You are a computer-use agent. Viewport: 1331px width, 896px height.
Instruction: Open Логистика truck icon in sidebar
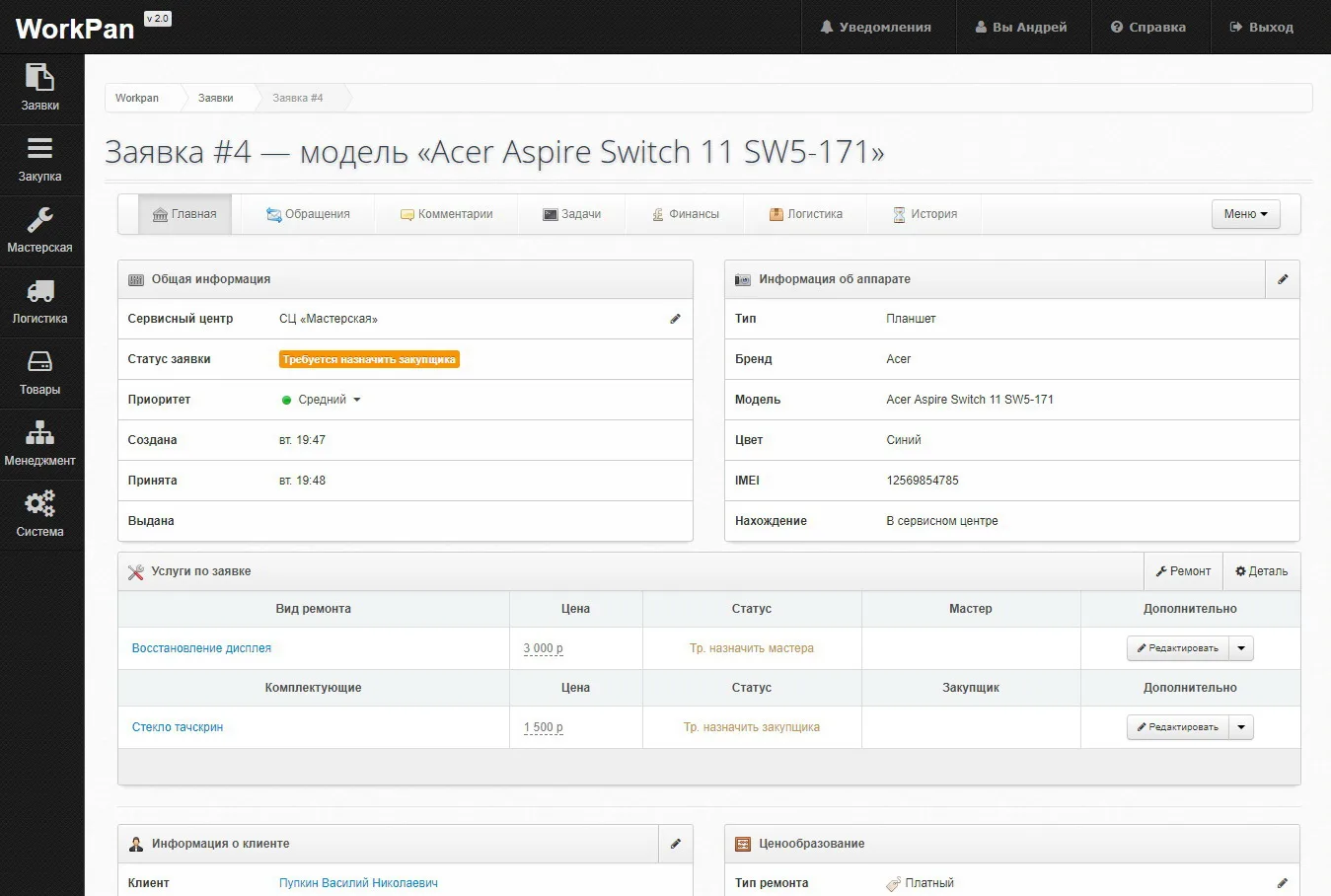click(40, 291)
